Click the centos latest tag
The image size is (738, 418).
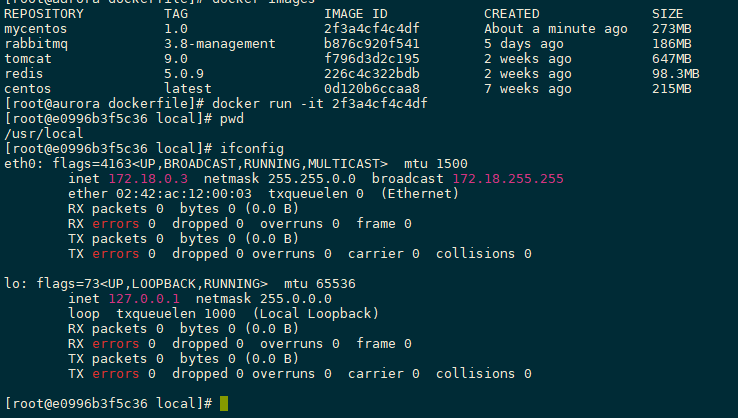[188, 89]
